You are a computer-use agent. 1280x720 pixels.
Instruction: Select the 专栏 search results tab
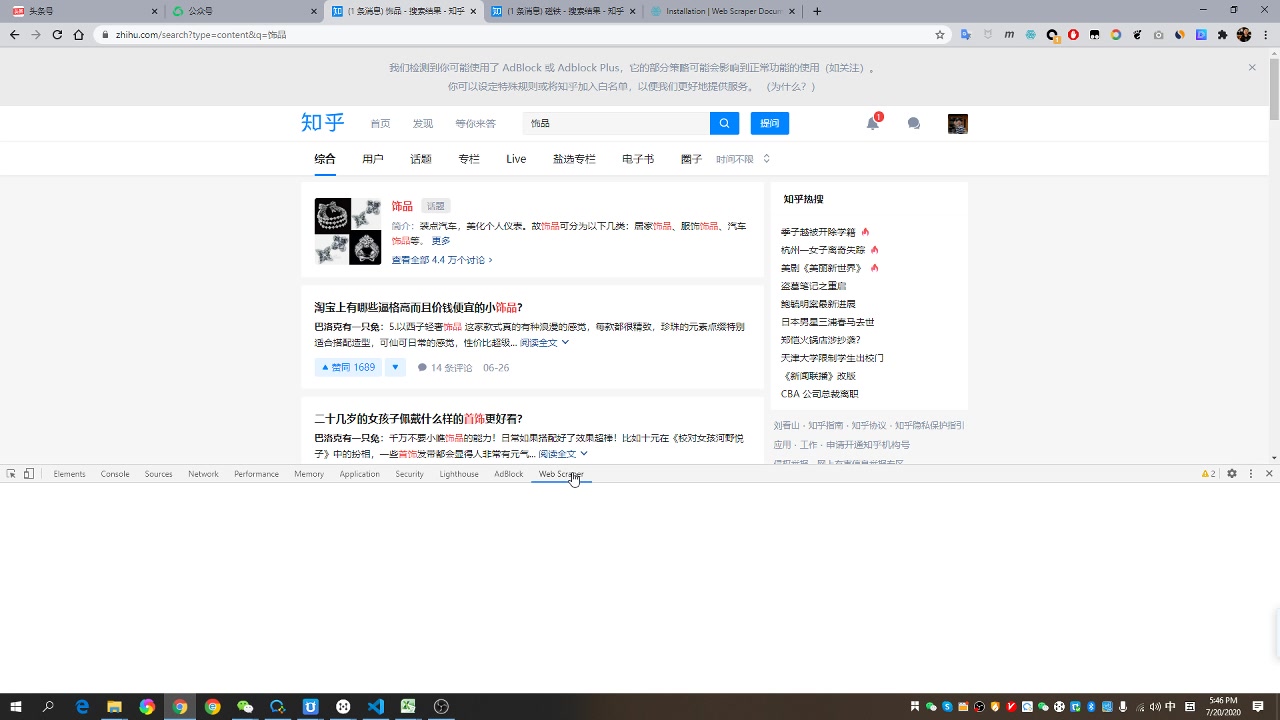pyautogui.click(x=469, y=159)
